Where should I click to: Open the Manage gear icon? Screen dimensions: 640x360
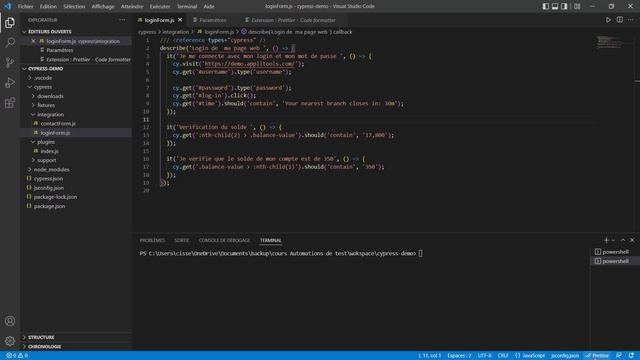pyautogui.click(x=10, y=341)
